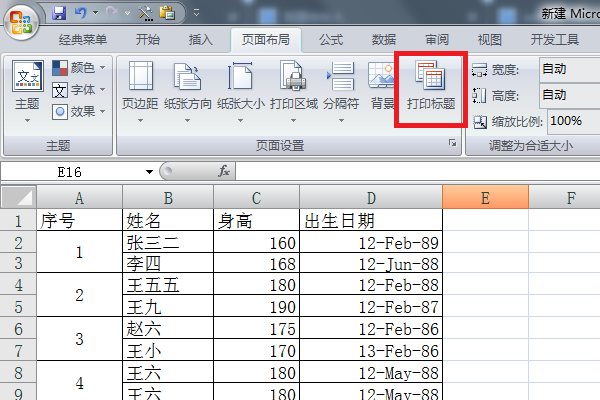Click the 分隔符 page breaks icon
This screenshot has height=400, width=600.
pos(341,86)
